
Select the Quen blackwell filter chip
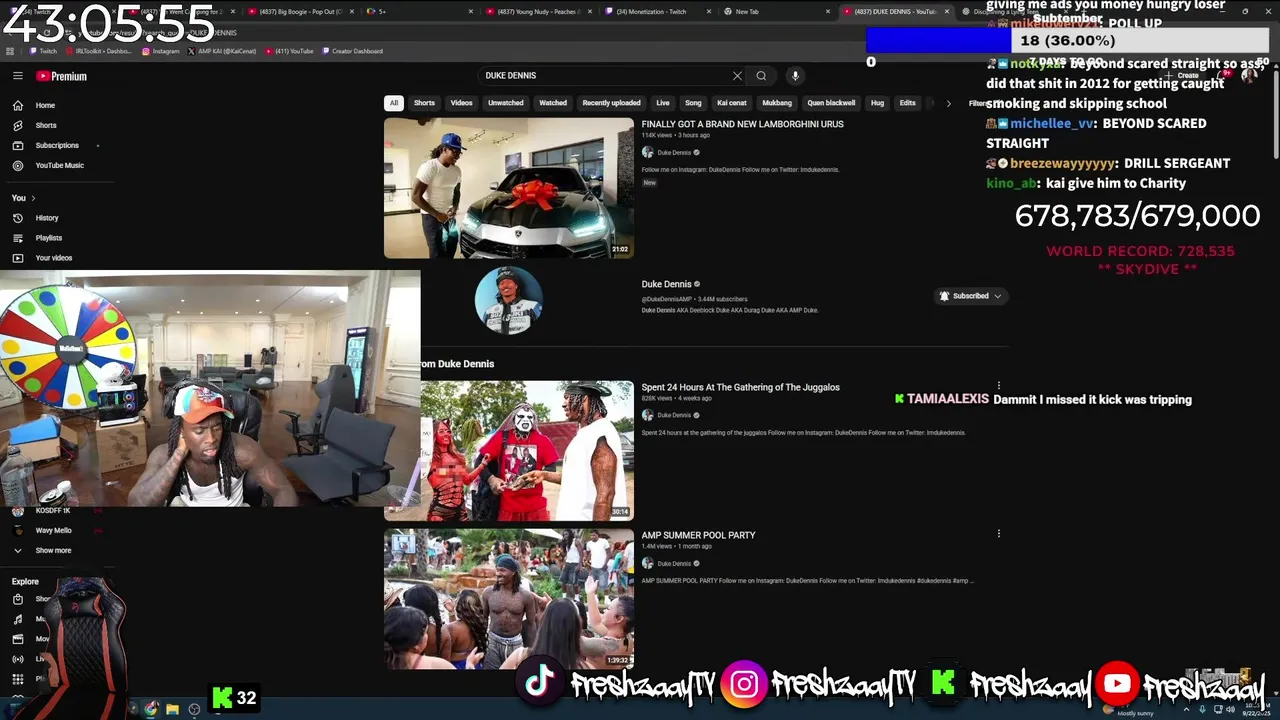[x=831, y=103]
